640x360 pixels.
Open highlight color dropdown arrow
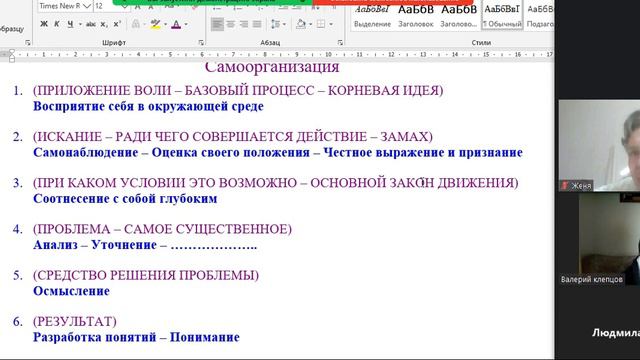[x=165, y=24]
